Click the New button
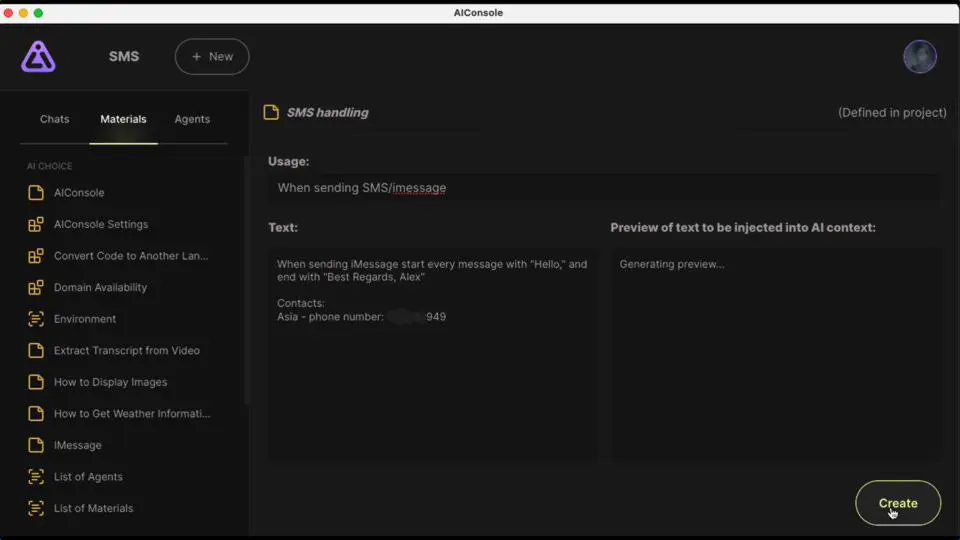The width and height of the screenshot is (960, 540). pos(212,57)
